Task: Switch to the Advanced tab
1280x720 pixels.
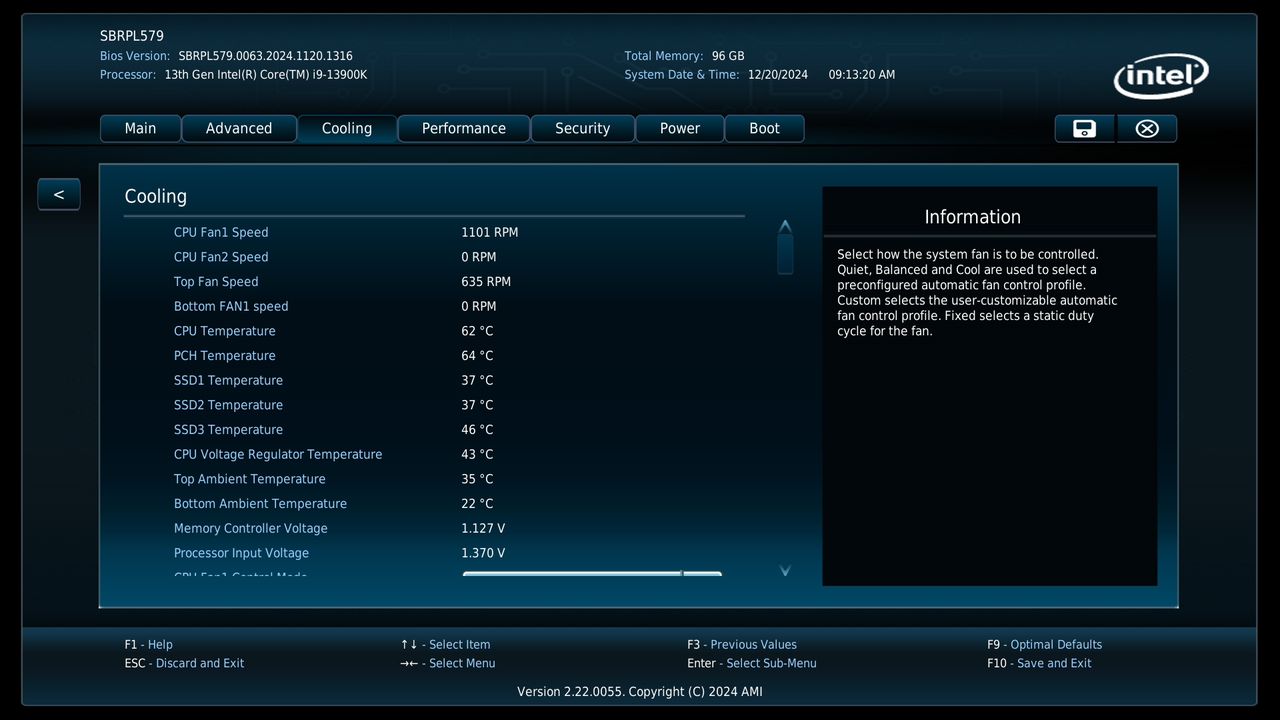Action: 239,128
